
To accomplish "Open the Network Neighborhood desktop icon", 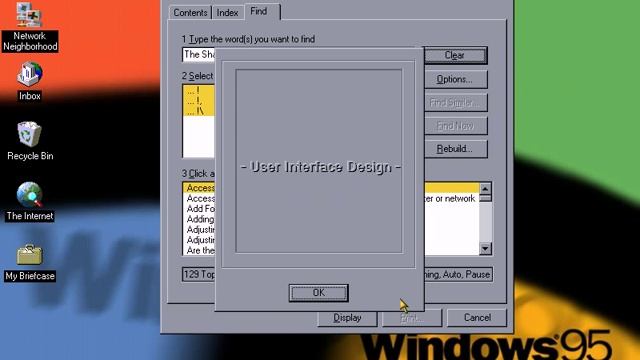I will point(29,27).
